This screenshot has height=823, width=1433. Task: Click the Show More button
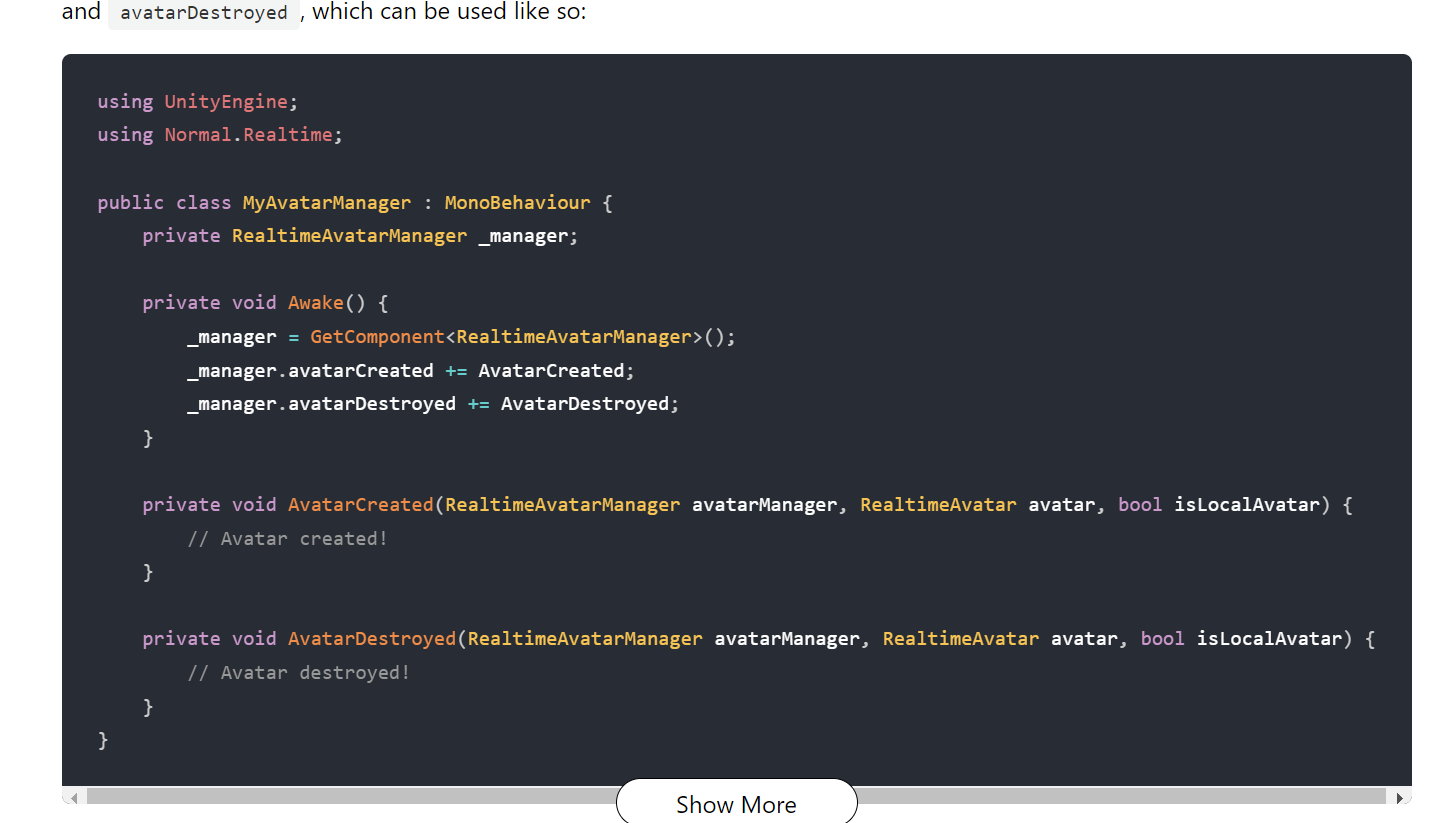pyautogui.click(x=736, y=804)
